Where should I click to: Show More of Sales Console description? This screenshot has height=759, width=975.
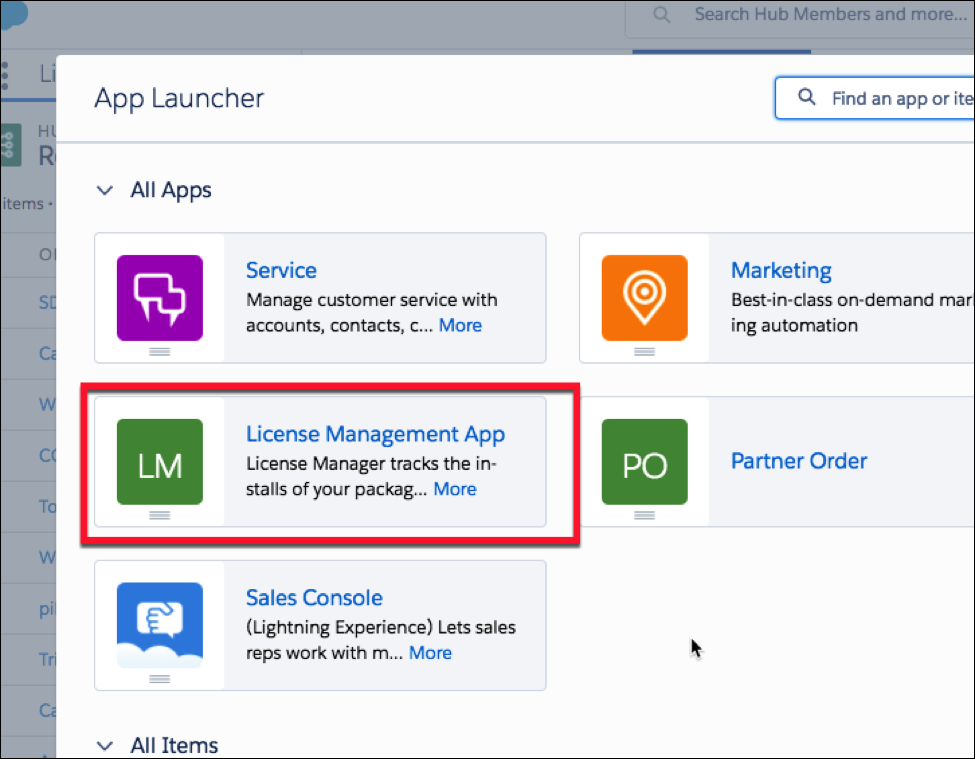pyautogui.click(x=430, y=653)
